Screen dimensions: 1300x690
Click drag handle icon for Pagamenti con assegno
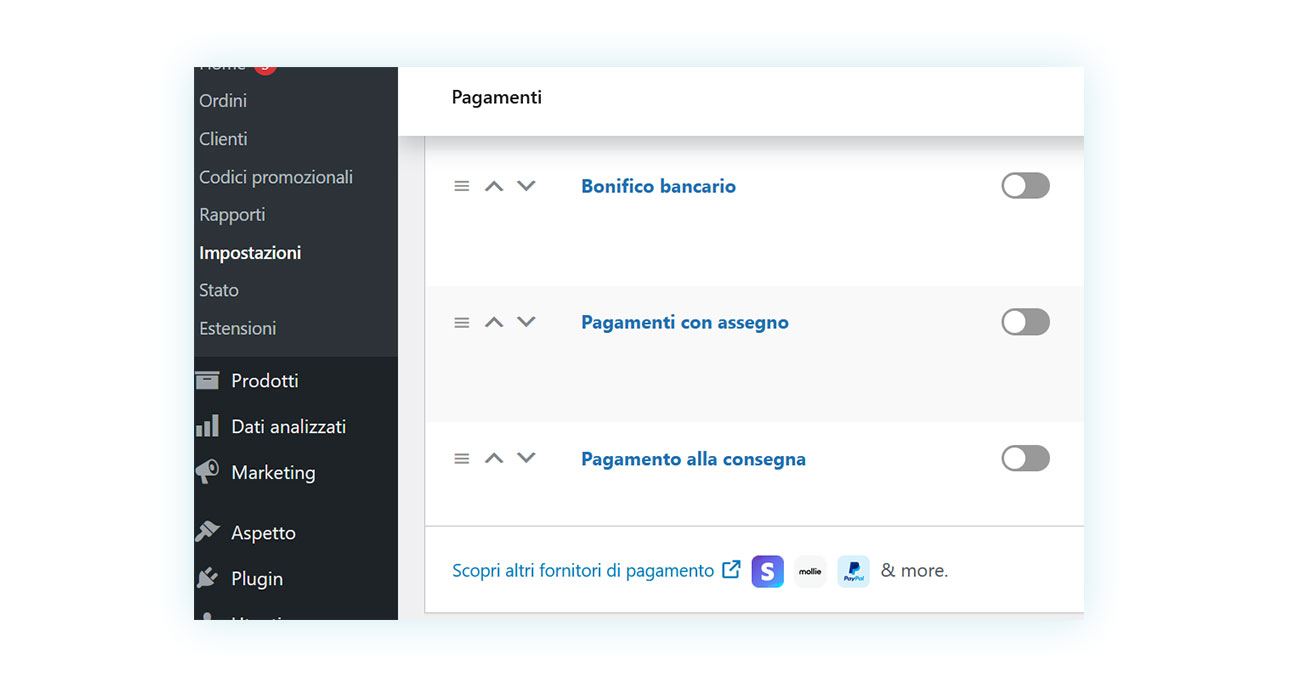[461, 322]
